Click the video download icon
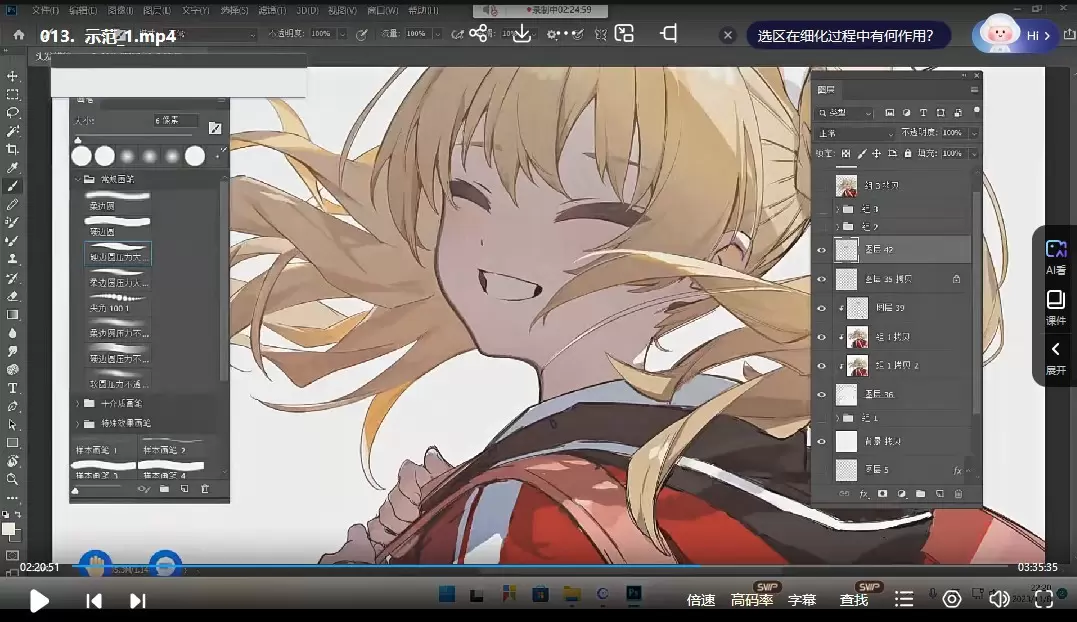 [522, 33]
